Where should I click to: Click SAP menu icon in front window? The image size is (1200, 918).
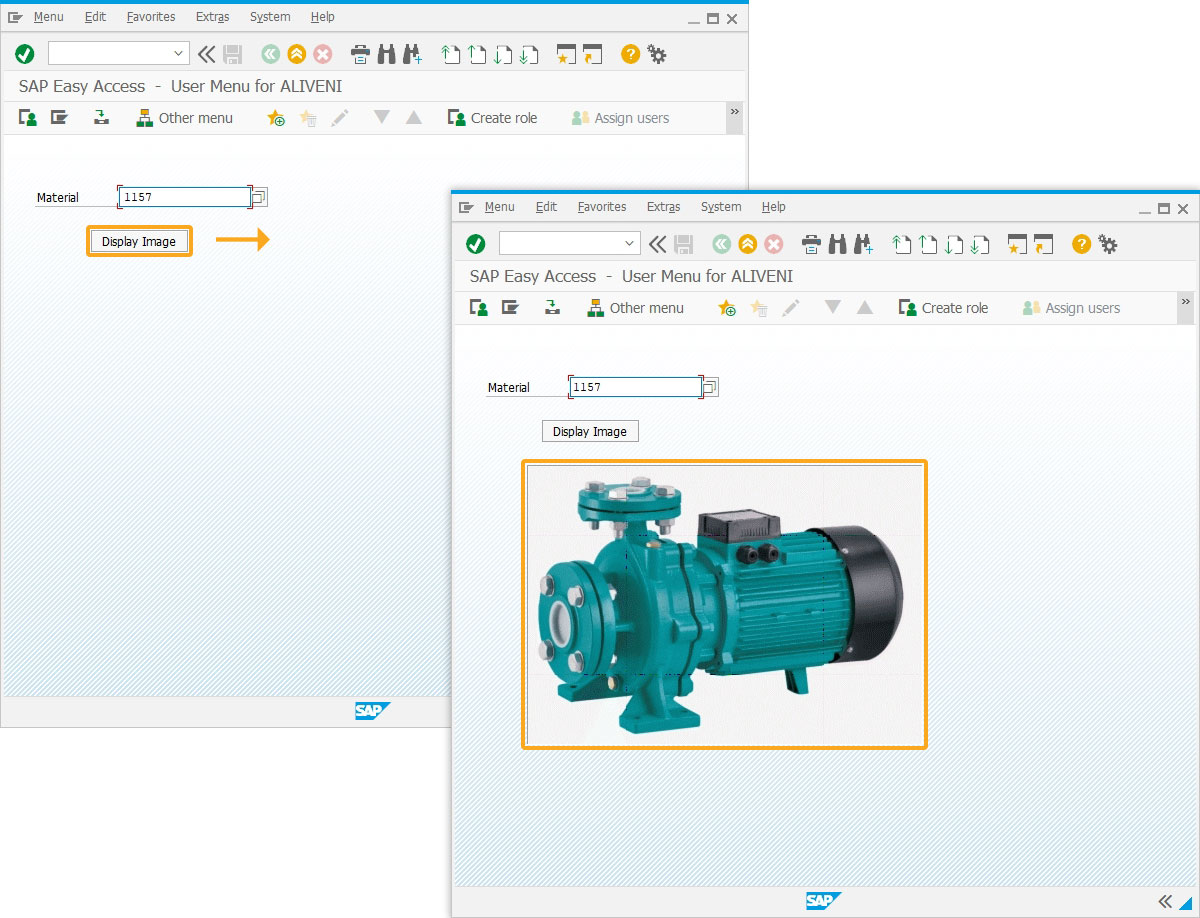pos(511,308)
